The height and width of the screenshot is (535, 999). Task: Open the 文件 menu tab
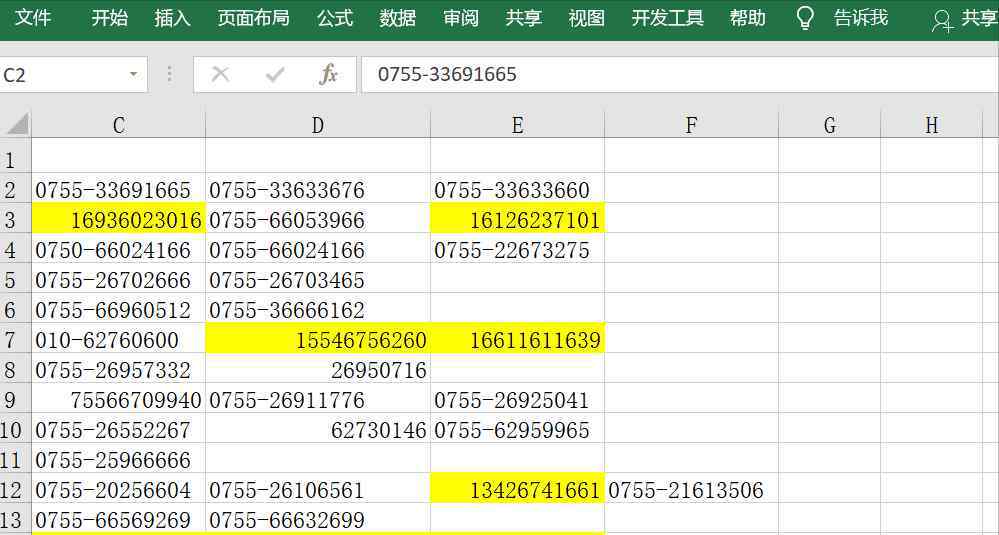coord(33,19)
